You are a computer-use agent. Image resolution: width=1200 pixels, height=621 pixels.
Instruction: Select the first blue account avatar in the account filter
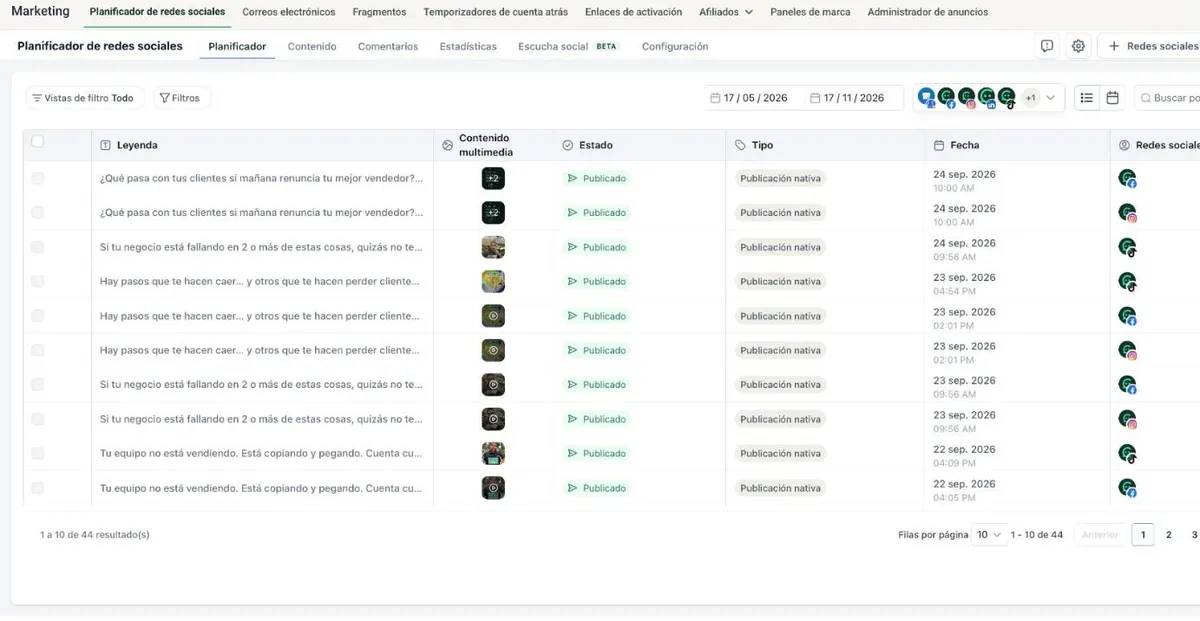(x=926, y=97)
